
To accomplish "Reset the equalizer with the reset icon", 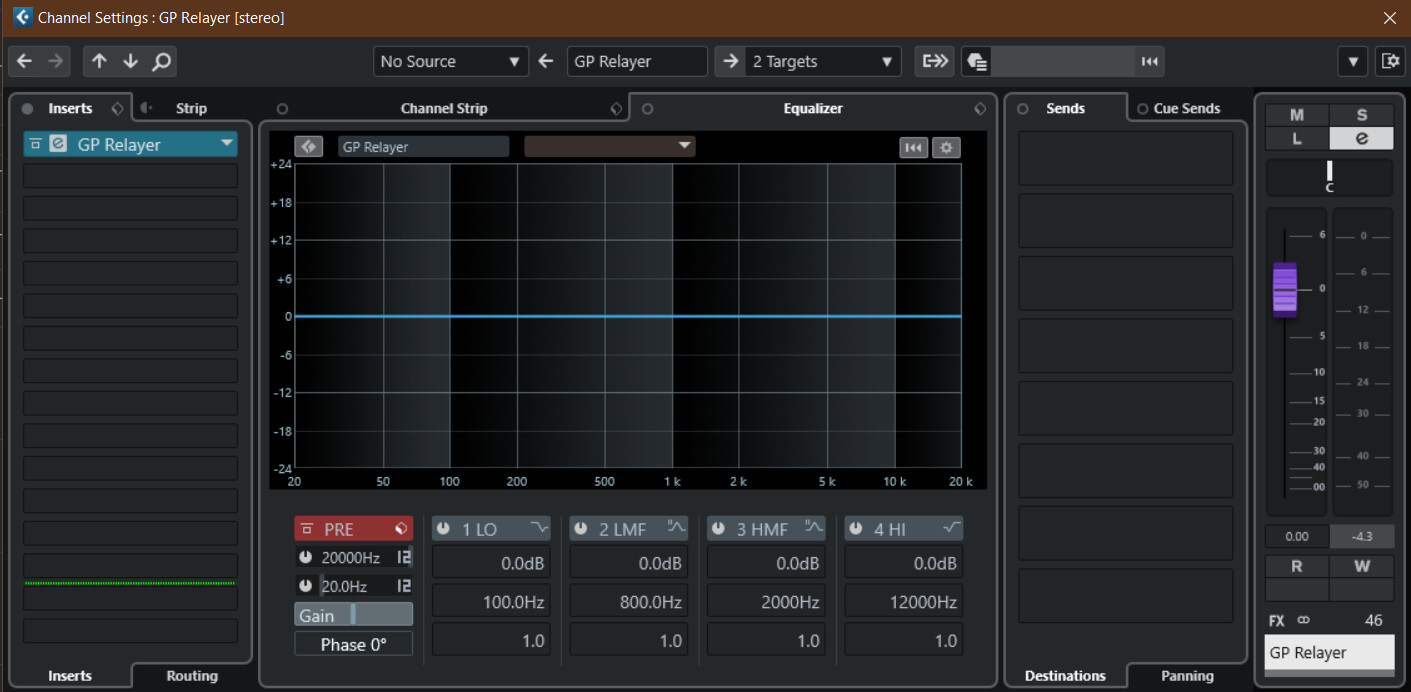I will point(913,147).
